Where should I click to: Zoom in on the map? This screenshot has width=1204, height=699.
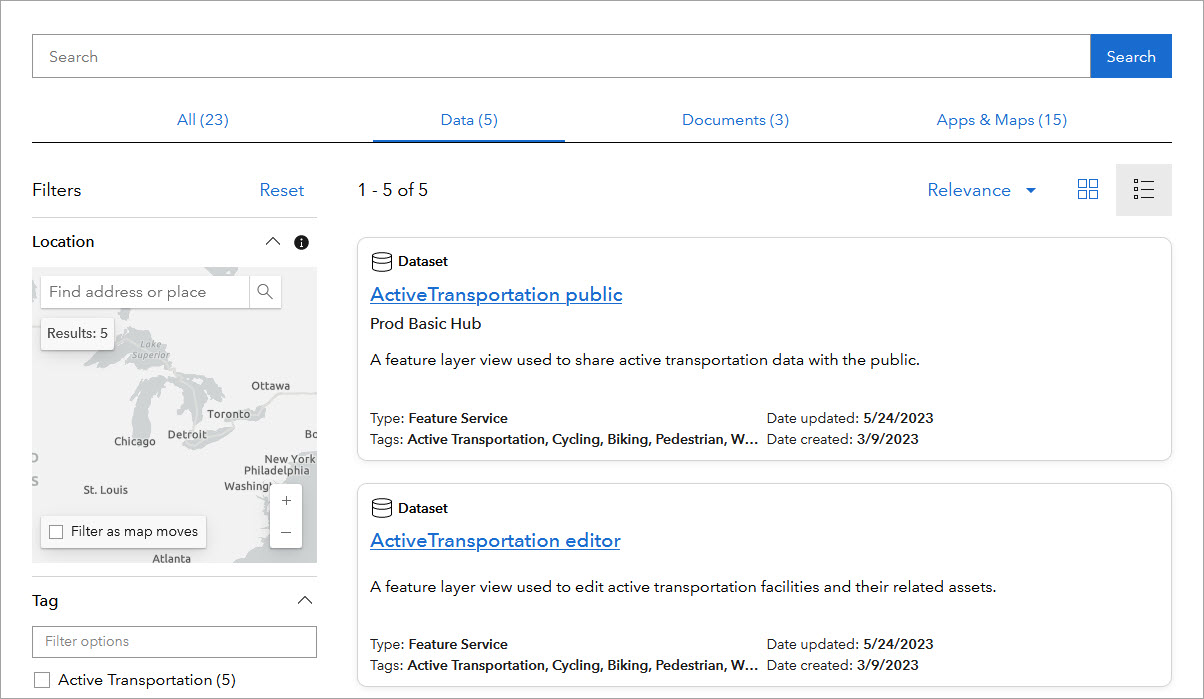[x=286, y=501]
